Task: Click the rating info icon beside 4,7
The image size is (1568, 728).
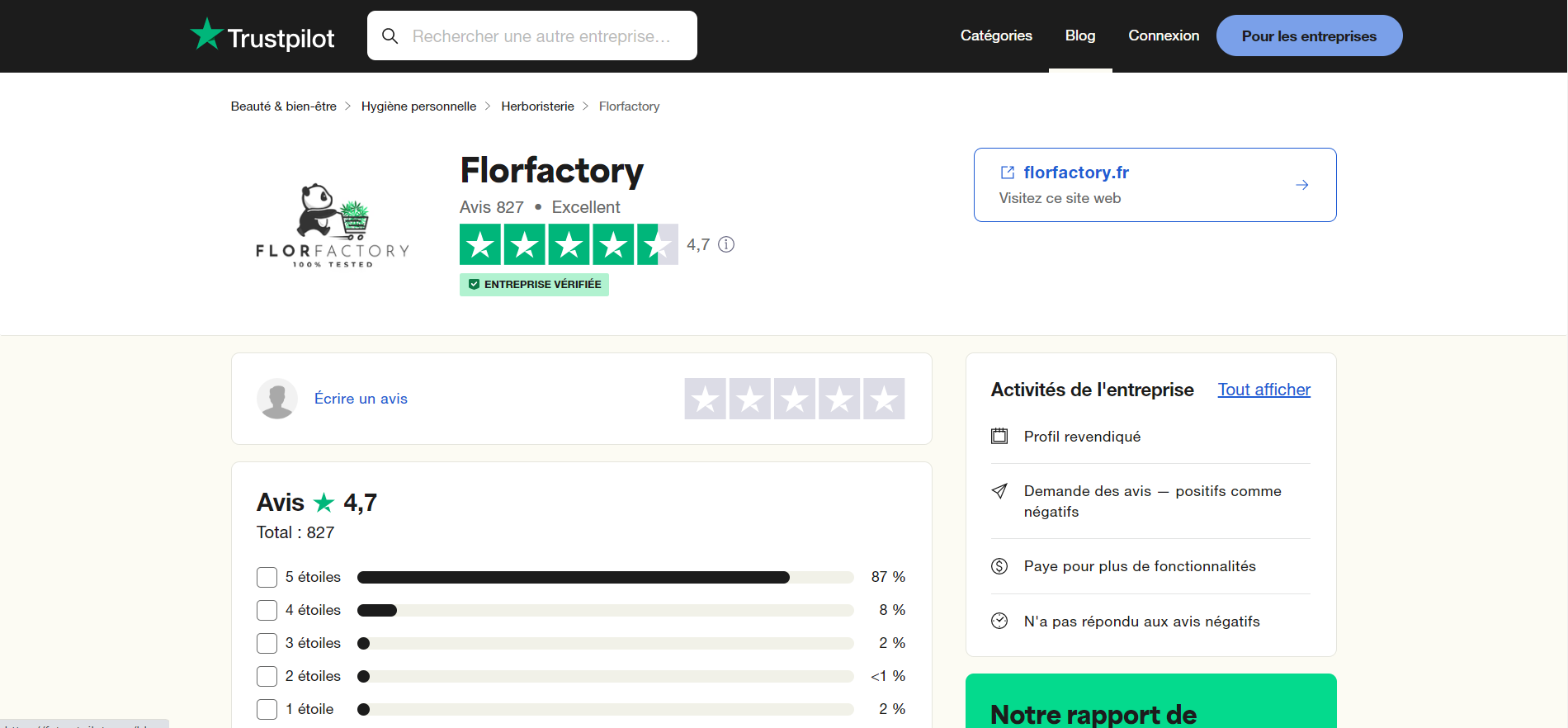Action: (x=726, y=244)
